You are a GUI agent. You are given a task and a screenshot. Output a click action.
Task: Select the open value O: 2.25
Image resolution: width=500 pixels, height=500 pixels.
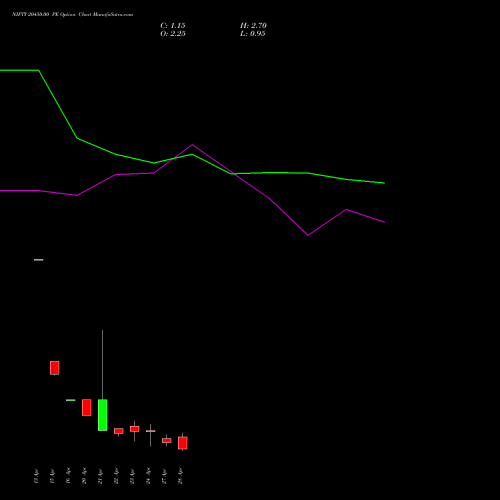coord(173,34)
